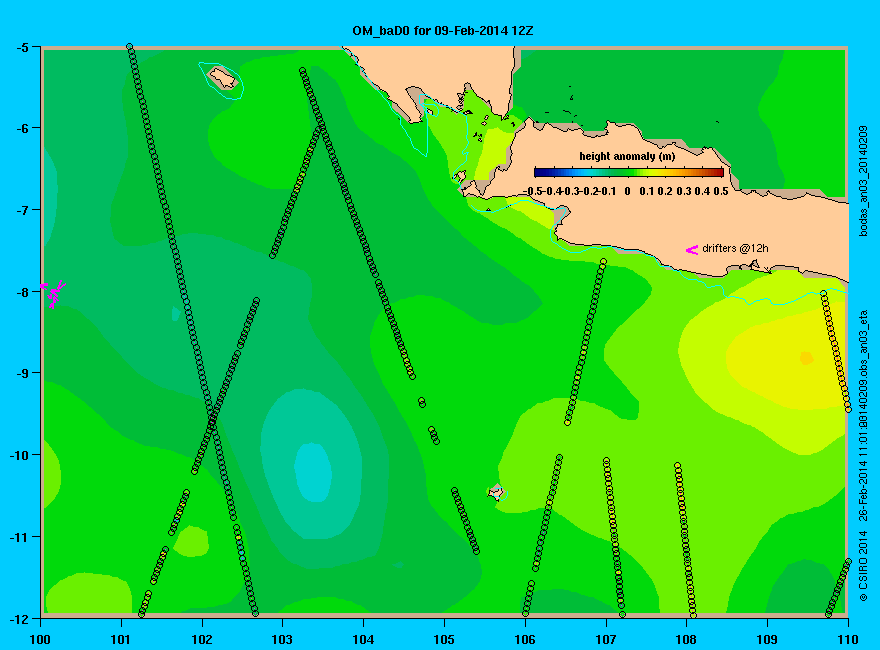Image resolution: width=880 pixels, height=650 pixels.
Task: Click the cyan low-anomaly center near 103.4, -10.2
Action: 313,472
